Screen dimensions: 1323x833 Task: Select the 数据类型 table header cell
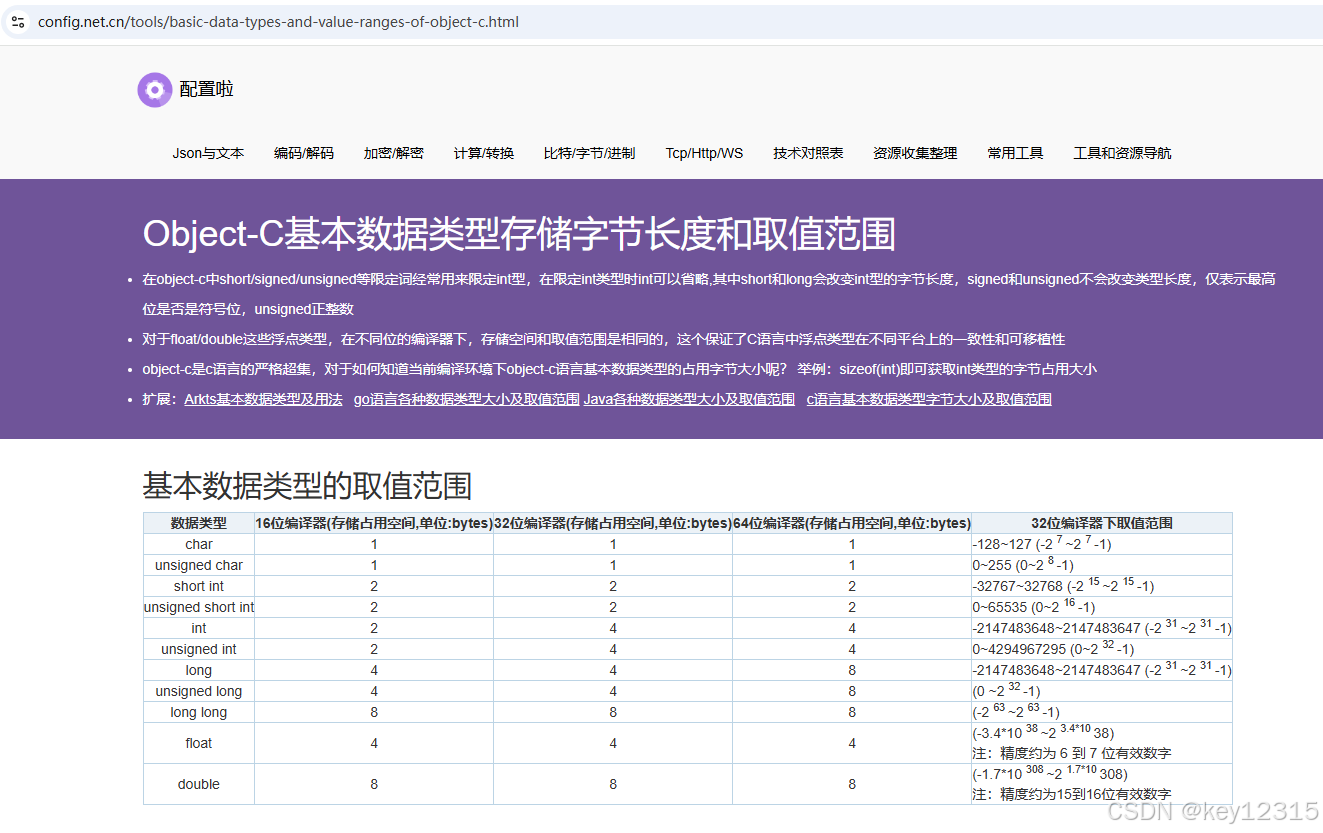tap(198, 522)
